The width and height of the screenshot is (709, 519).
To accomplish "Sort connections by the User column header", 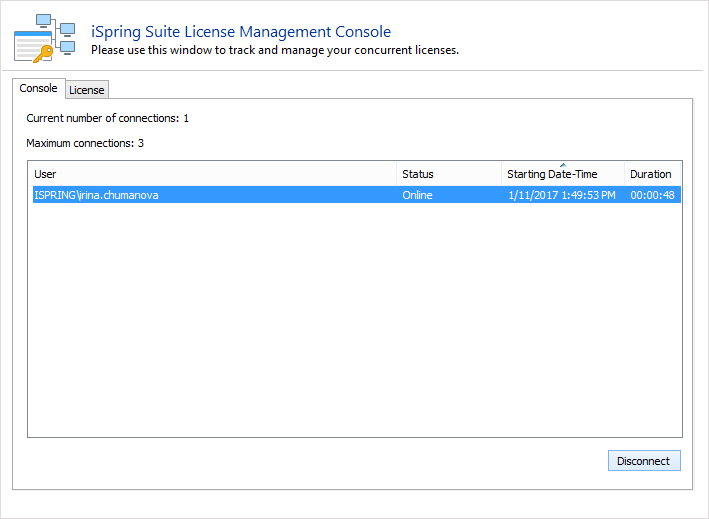I will tap(211, 174).
